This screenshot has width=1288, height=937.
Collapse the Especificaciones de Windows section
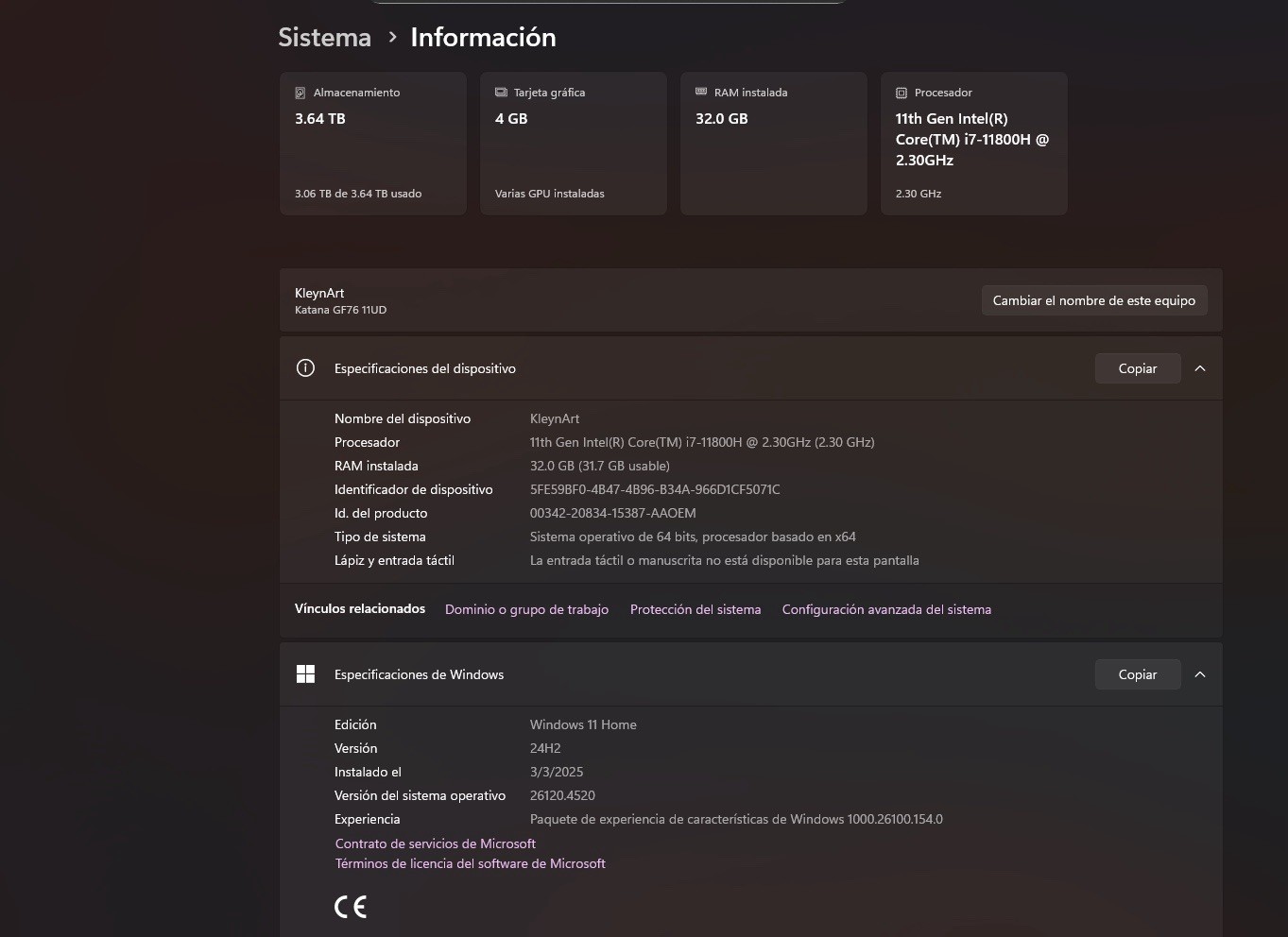click(1200, 674)
